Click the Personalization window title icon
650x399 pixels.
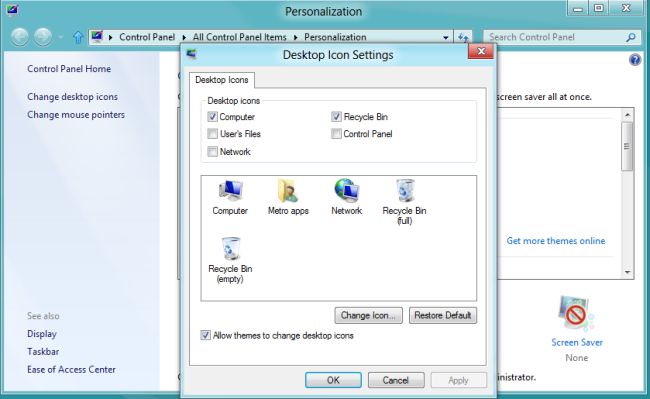12,9
